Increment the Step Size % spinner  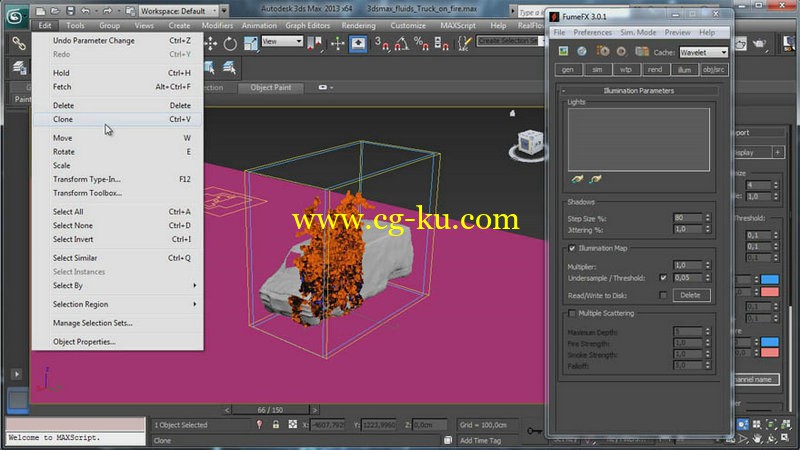[708, 216]
